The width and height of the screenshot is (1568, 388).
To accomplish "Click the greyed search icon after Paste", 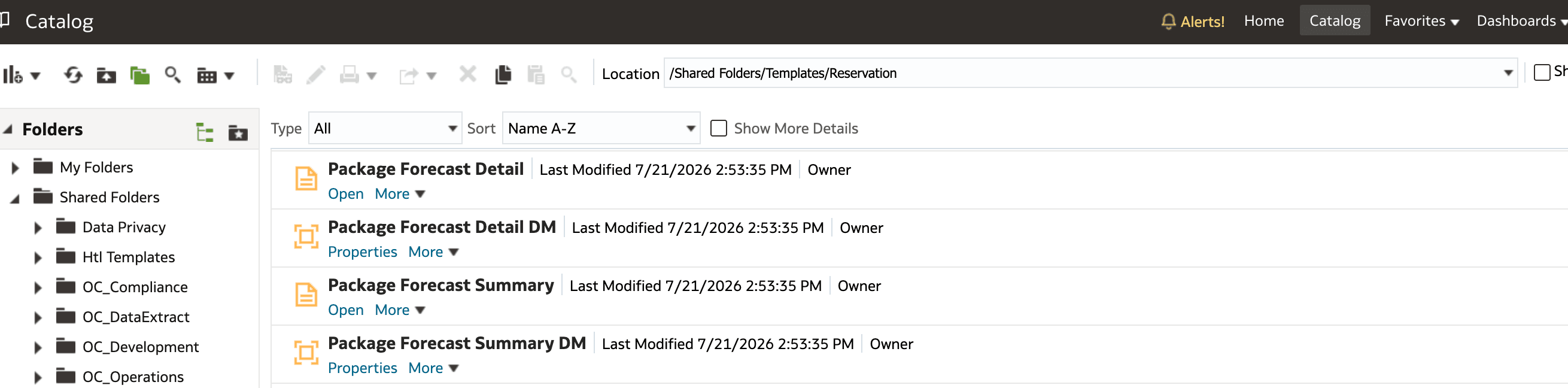I will [569, 75].
